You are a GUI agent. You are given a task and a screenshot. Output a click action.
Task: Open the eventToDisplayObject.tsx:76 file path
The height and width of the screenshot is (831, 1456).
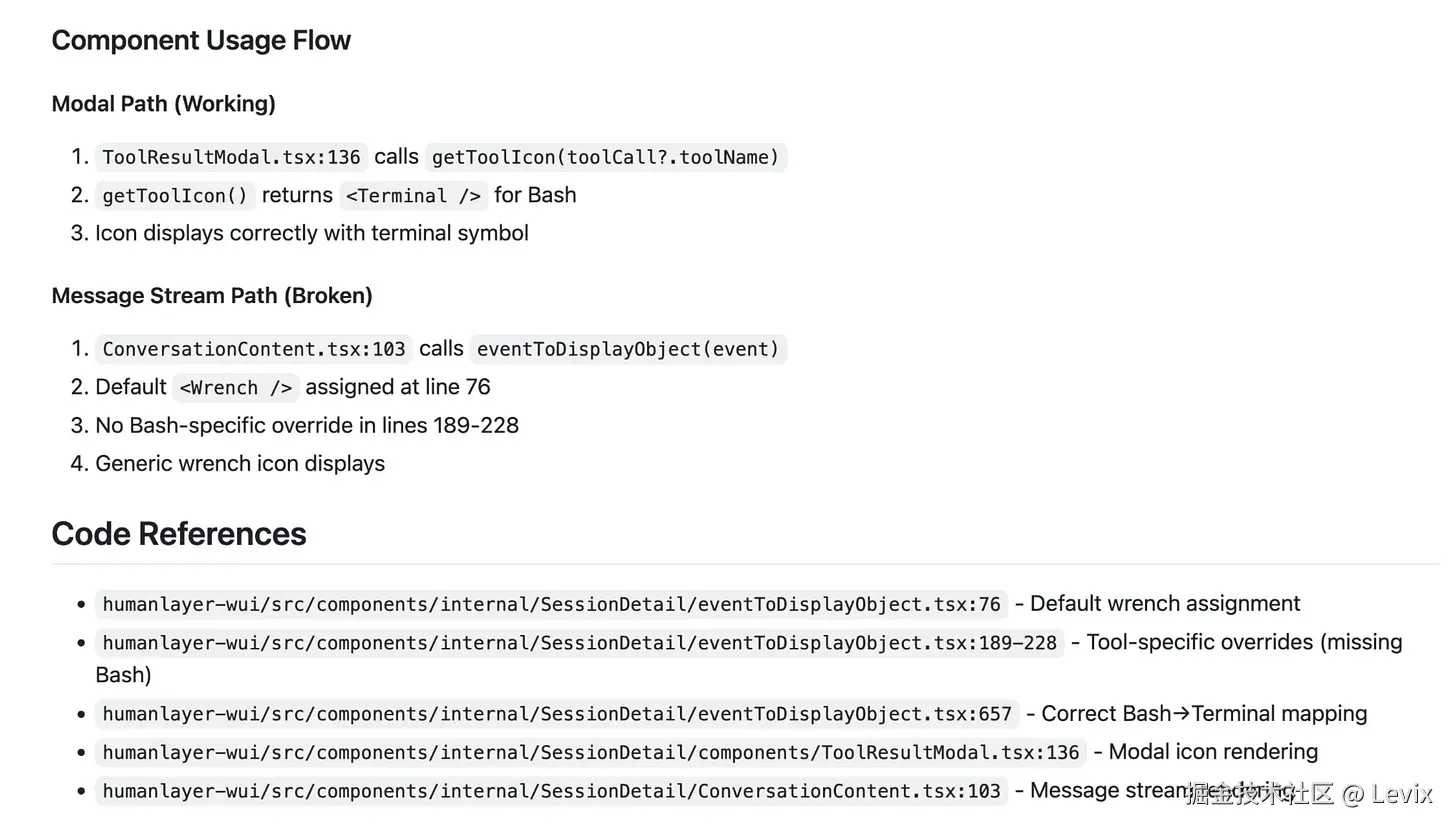(x=551, y=604)
